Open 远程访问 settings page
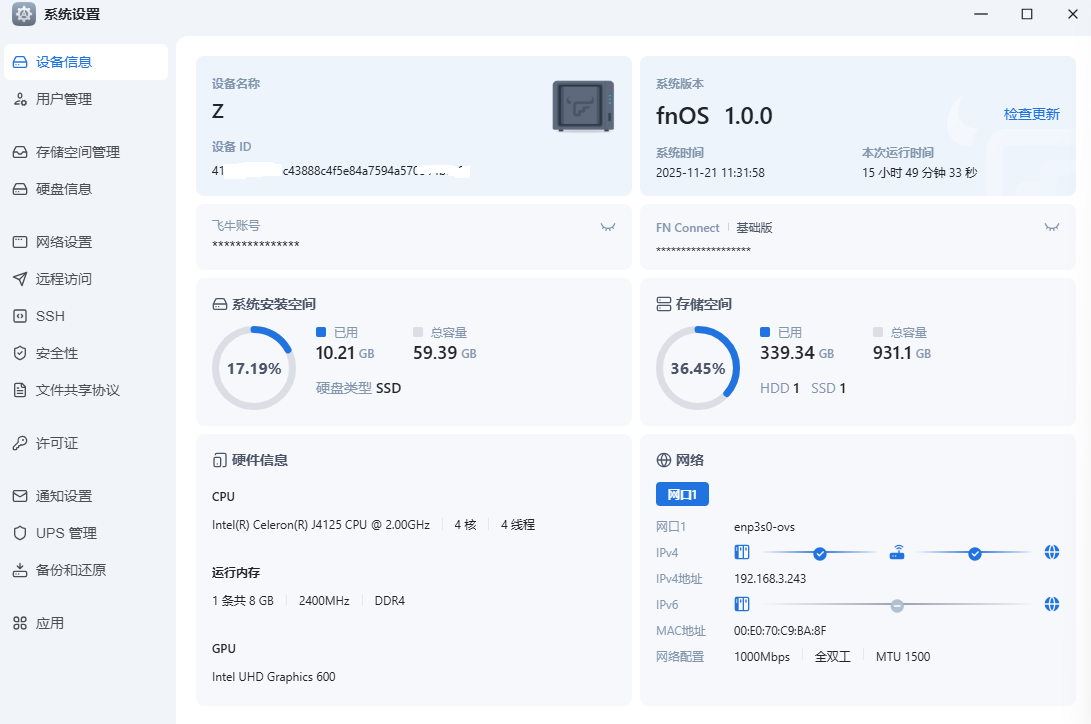 tap(63, 279)
